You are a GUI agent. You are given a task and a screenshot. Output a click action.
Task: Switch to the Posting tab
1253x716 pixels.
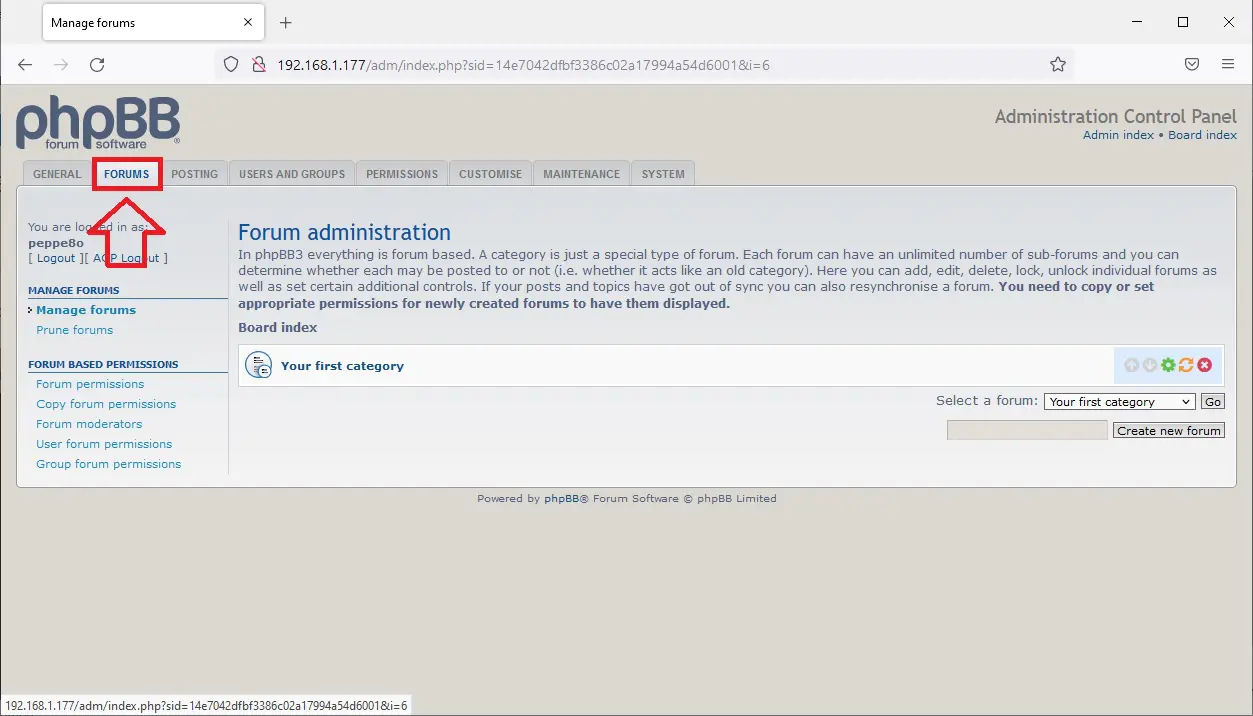[x=194, y=174]
